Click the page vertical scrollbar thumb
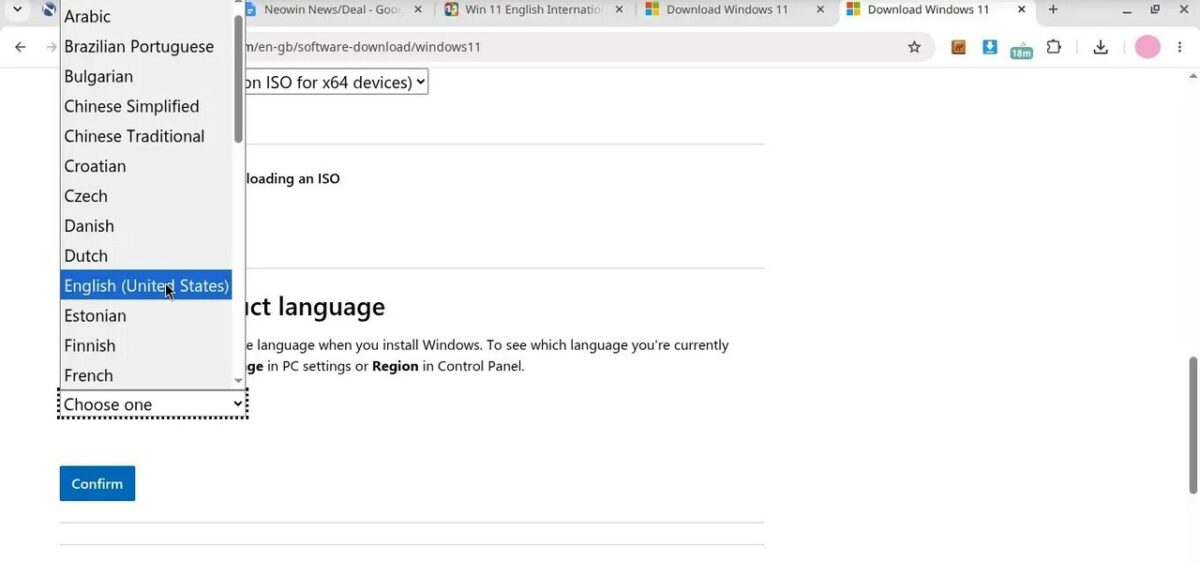1200x563 pixels. (x=1192, y=425)
